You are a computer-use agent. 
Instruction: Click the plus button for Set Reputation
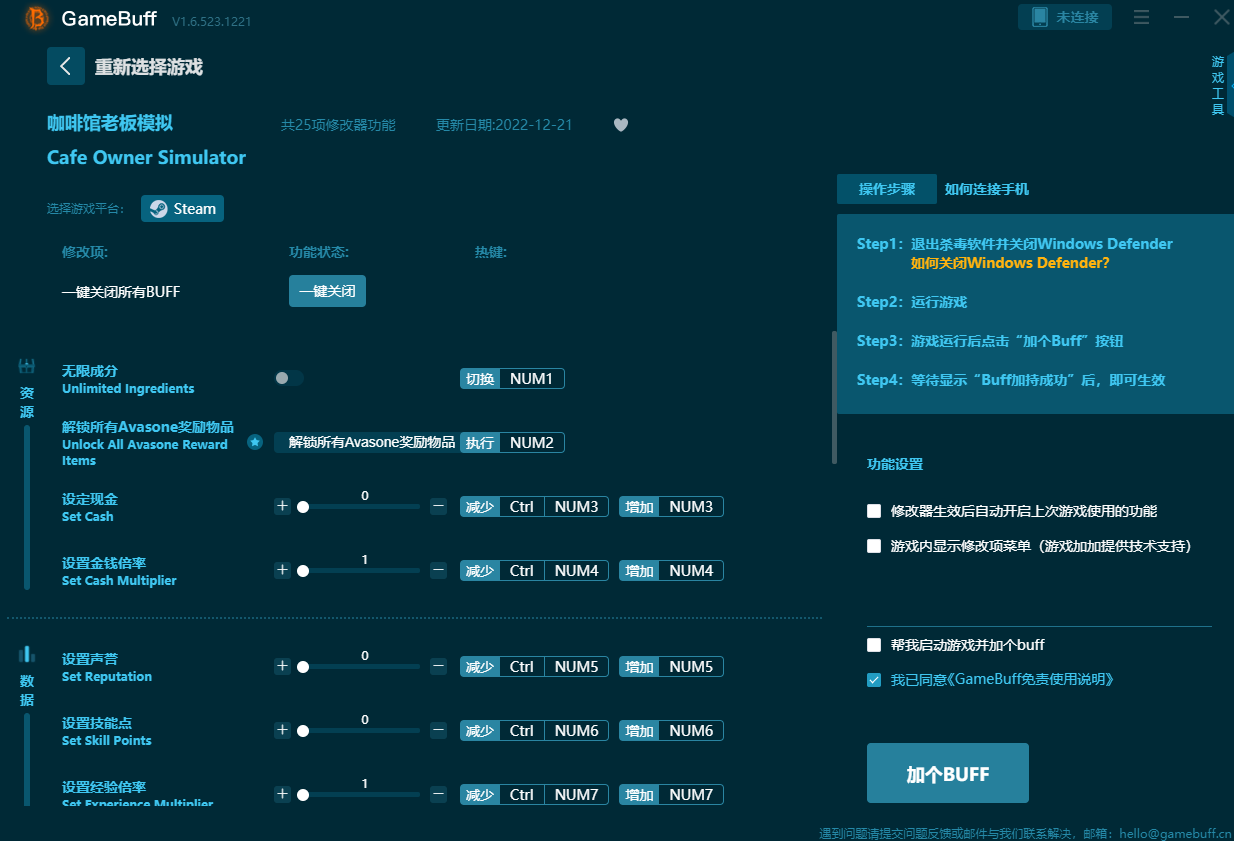[x=282, y=666]
